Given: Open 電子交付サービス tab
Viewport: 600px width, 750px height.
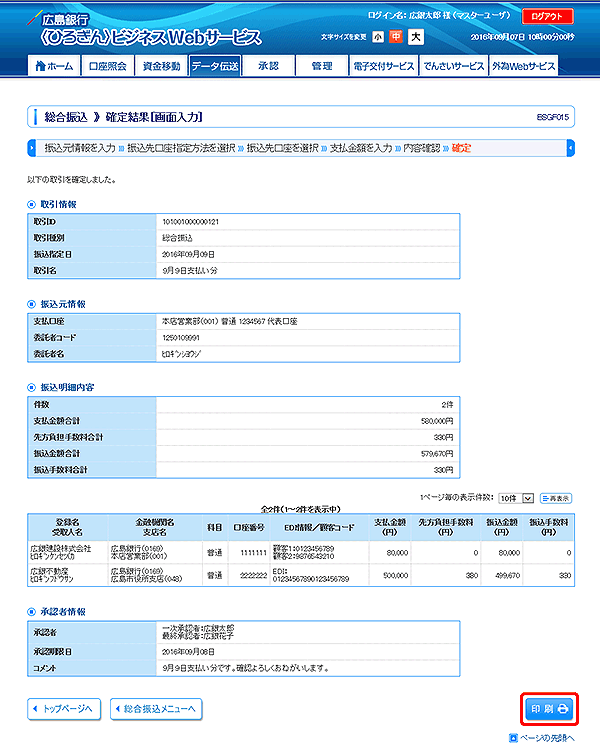Looking at the screenshot, I should pyautogui.click(x=384, y=66).
